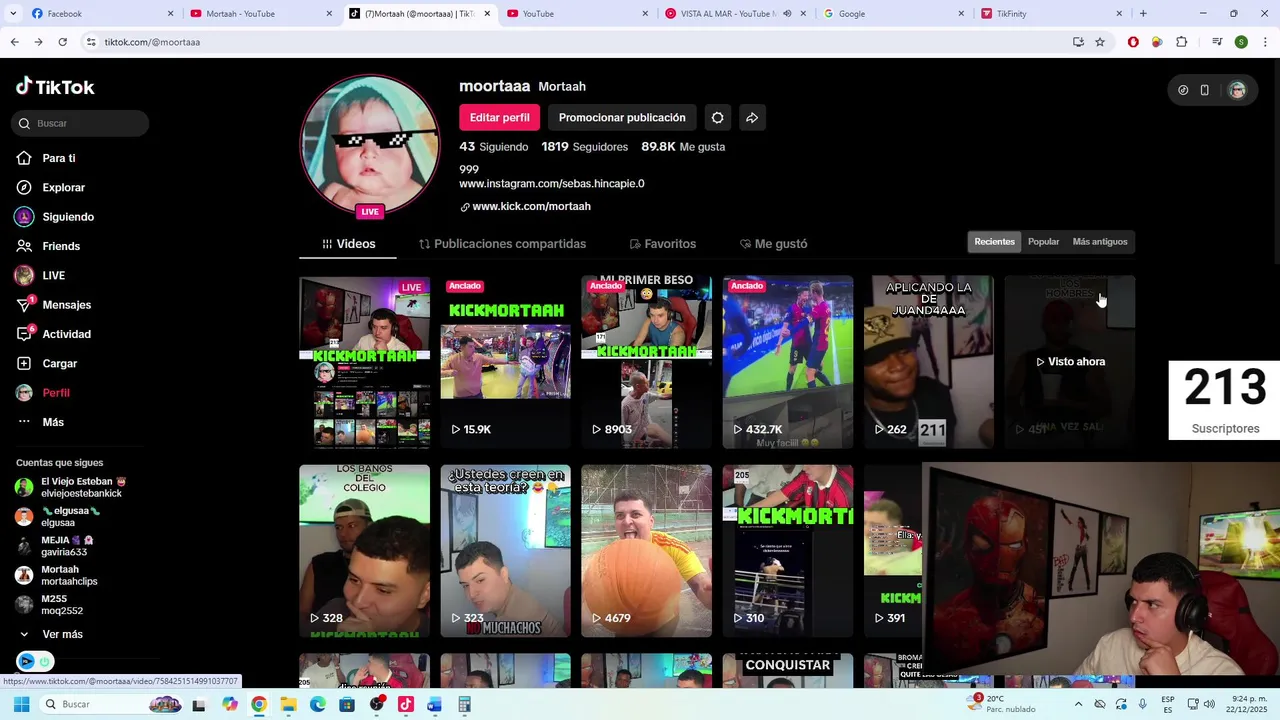Open Chrome from the taskbar
Screen dimensions: 1280x720
click(259, 704)
